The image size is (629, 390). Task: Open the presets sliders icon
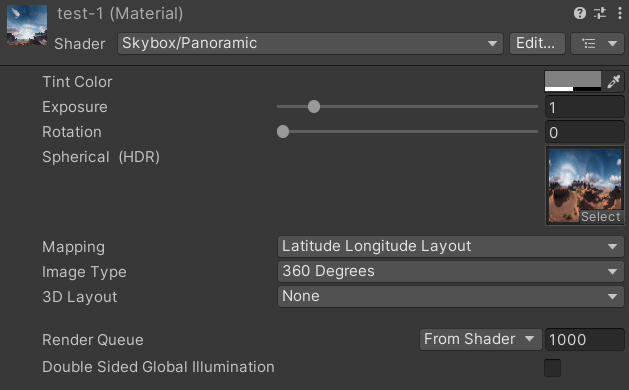[x=600, y=13]
